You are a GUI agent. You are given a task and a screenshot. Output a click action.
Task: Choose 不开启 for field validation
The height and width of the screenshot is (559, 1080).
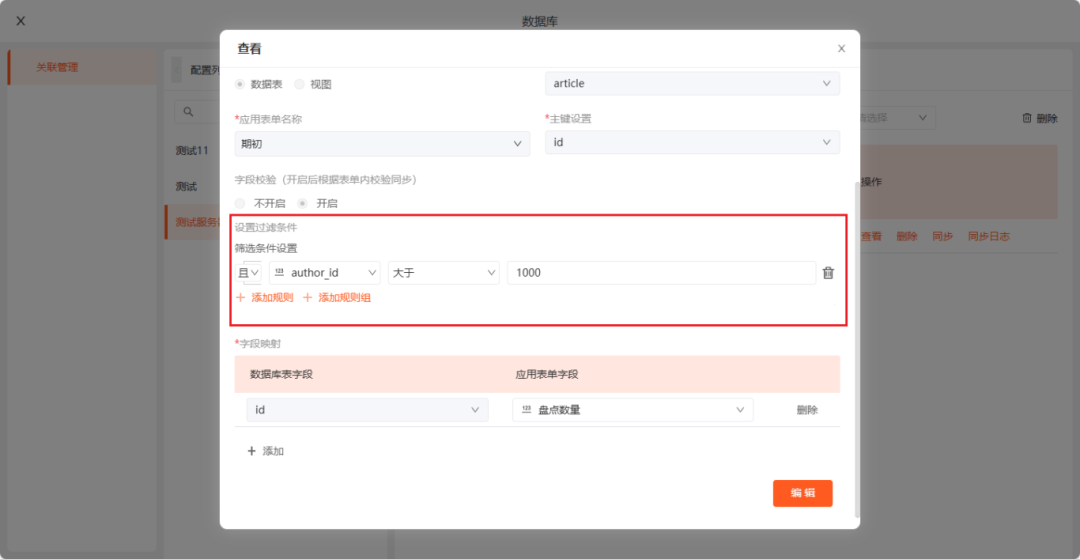tap(240, 204)
